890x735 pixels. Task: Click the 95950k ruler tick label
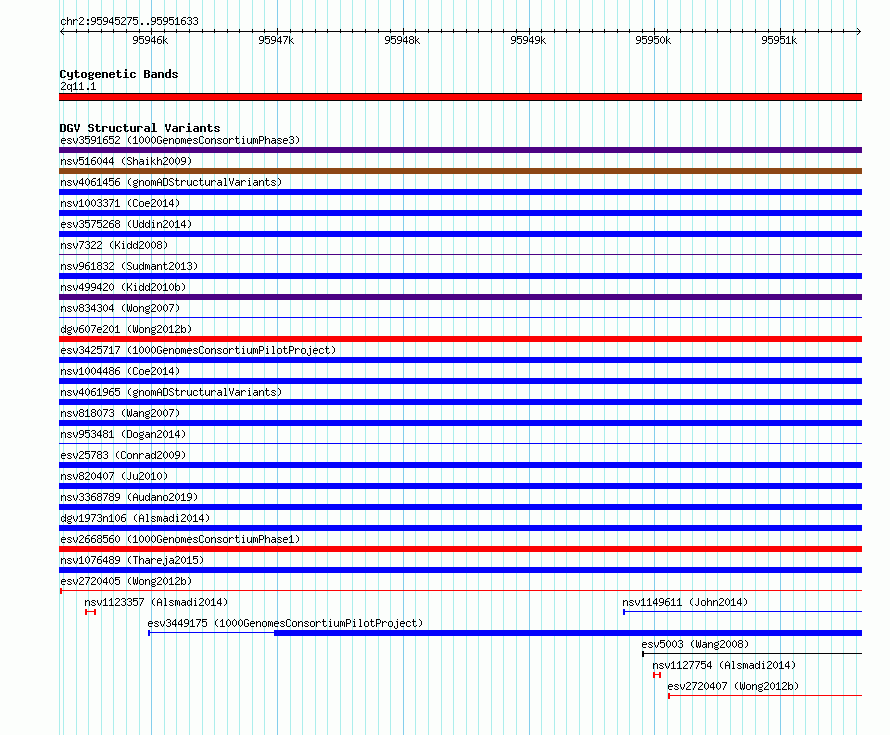pyautogui.click(x=653, y=40)
